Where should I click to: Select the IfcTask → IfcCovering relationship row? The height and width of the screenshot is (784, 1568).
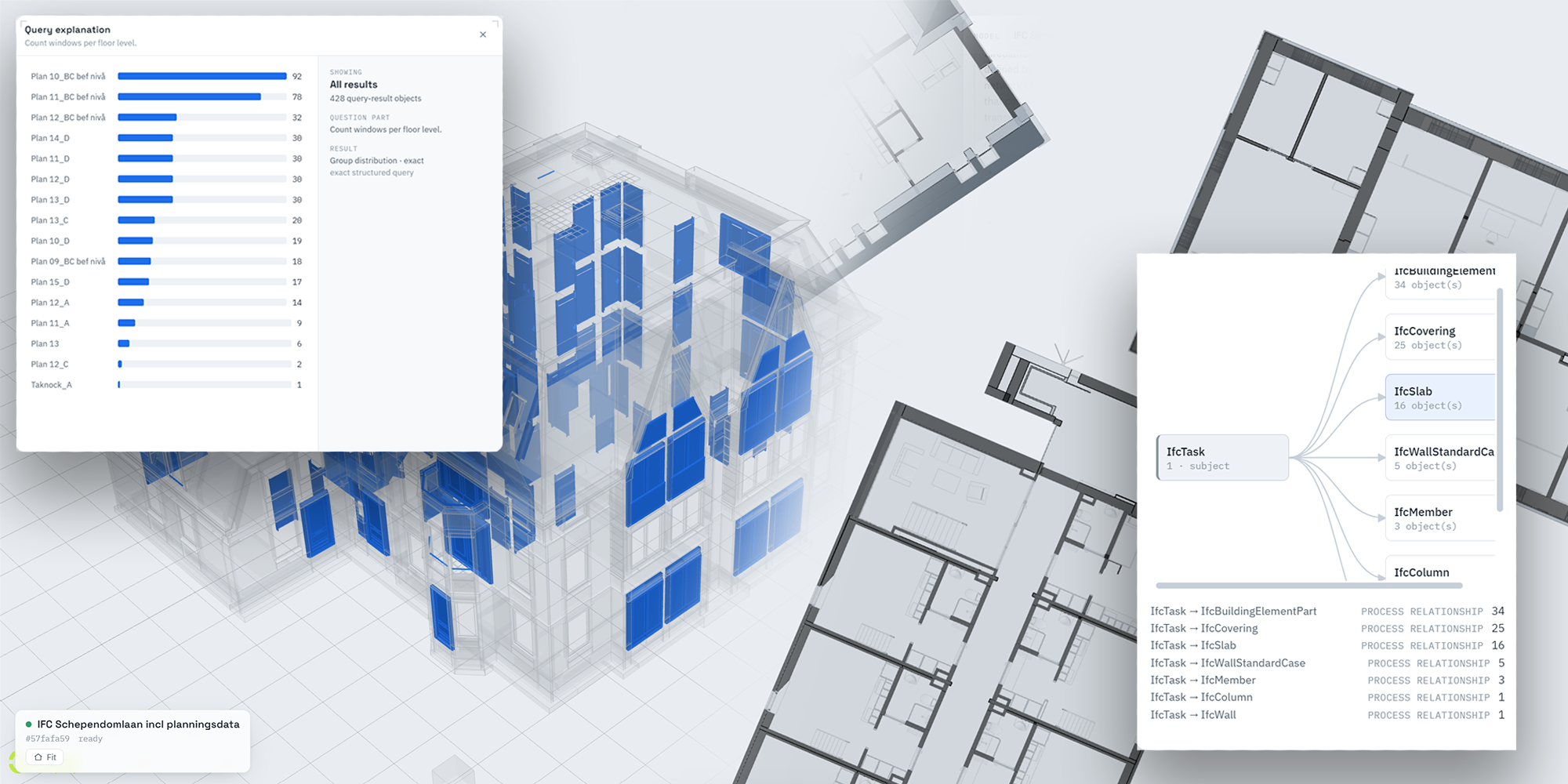click(1327, 629)
